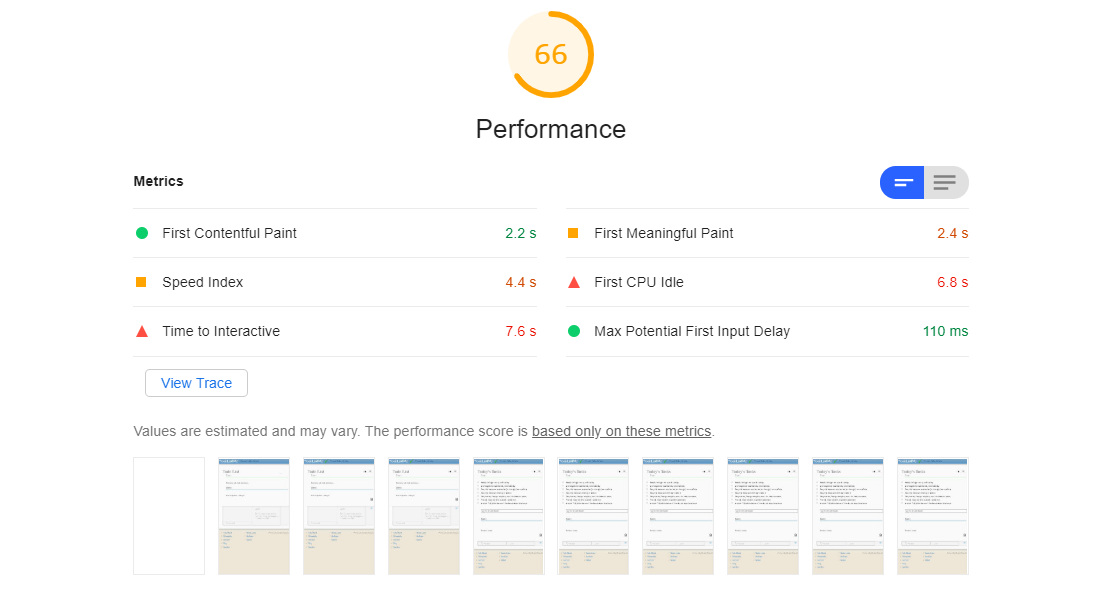This screenshot has height=602, width=1107.
Task: Select the second filmstrip screenshot thumbnail
Action: click(254, 516)
